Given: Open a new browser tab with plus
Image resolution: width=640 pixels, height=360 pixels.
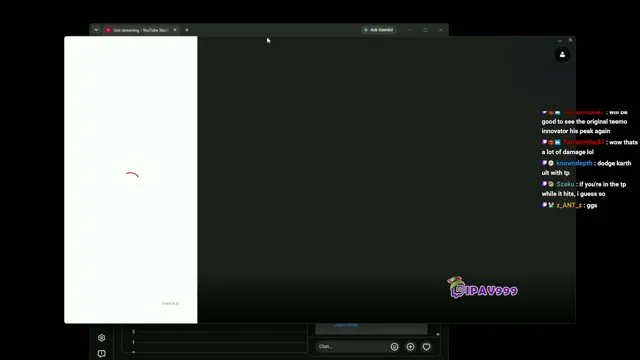Looking at the screenshot, I should tap(187, 30).
